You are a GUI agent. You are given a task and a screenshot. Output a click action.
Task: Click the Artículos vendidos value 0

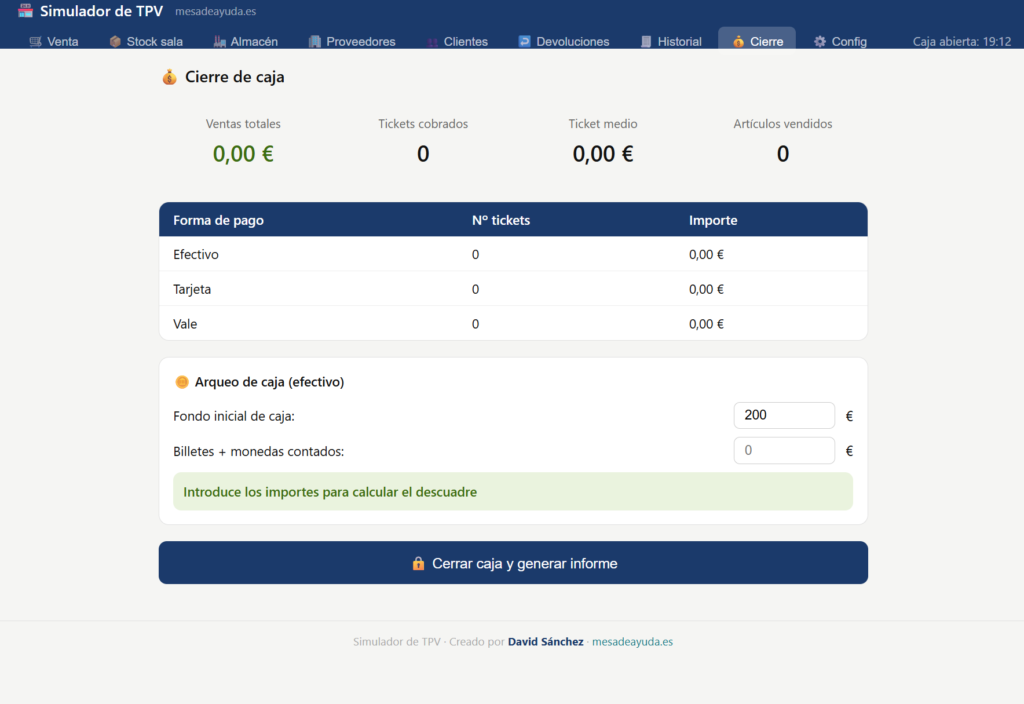tap(782, 153)
